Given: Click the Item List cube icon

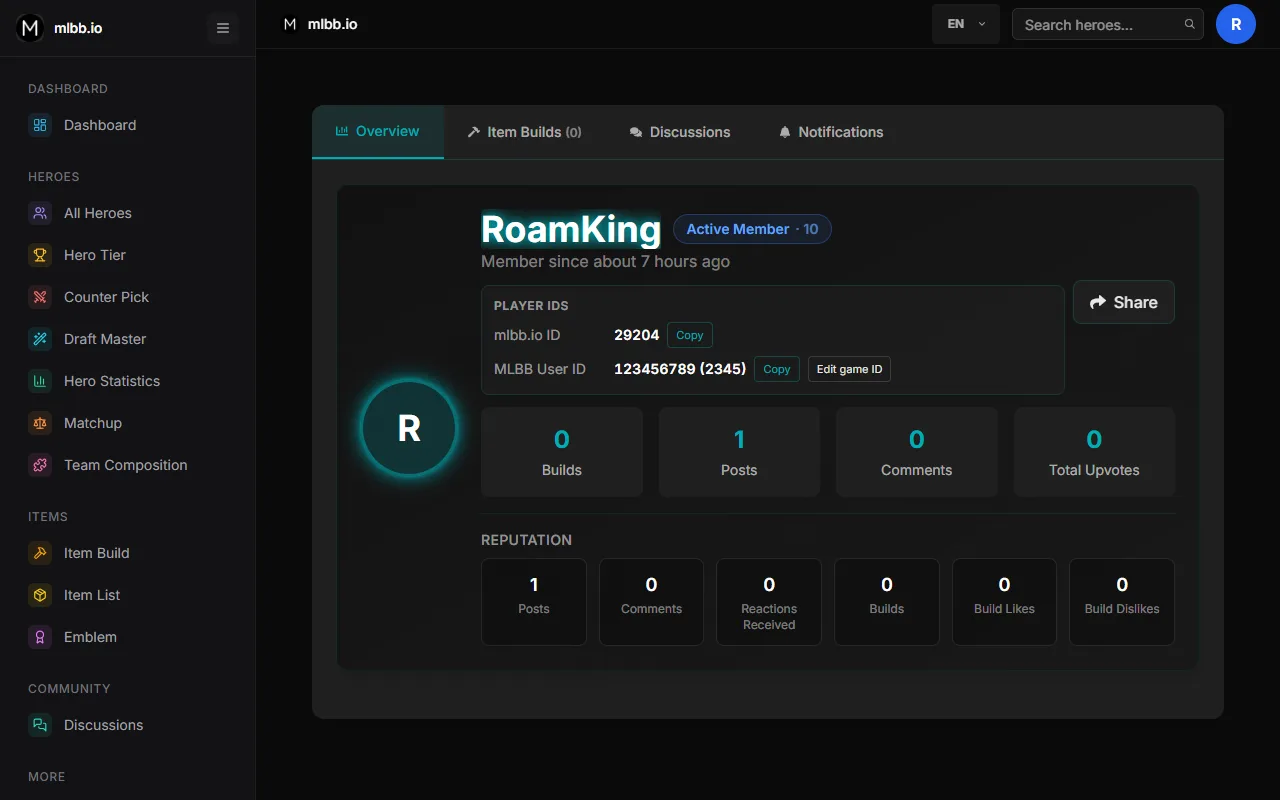Looking at the screenshot, I should click(x=40, y=595).
